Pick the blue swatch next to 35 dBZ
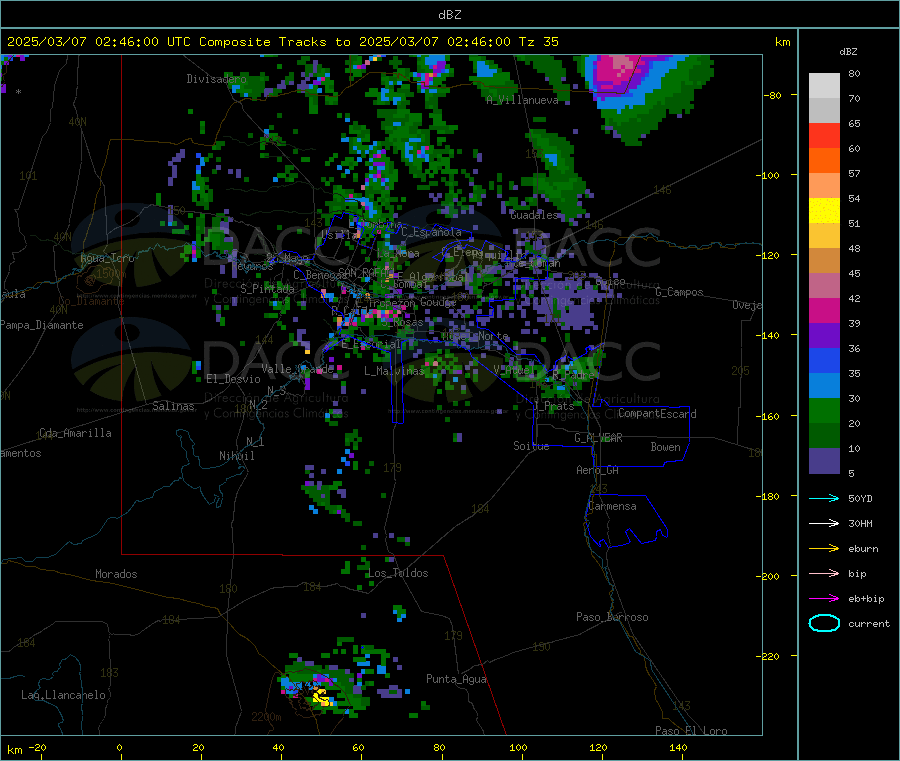The width and height of the screenshot is (900, 761). click(824, 360)
